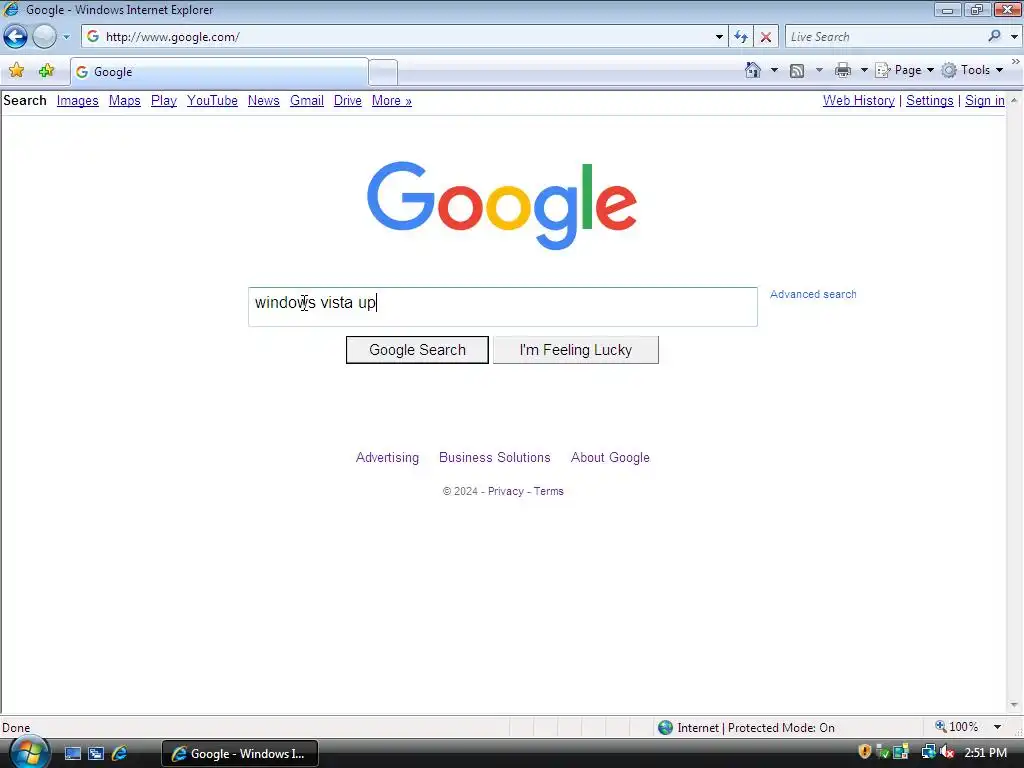
Task: Click the Internet zone globe icon
Action: (x=665, y=728)
